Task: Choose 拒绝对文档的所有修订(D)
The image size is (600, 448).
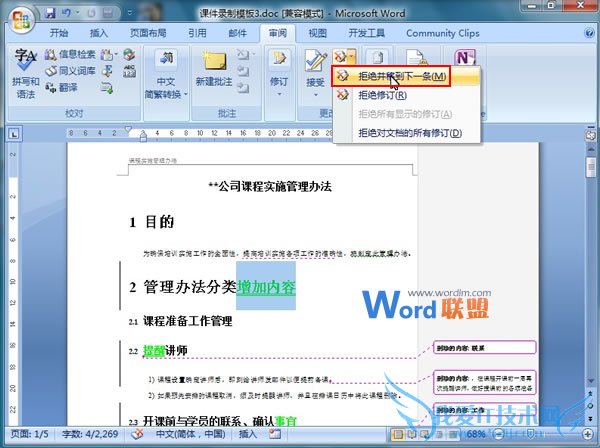Action: pyautogui.click(x=406, y=133)
